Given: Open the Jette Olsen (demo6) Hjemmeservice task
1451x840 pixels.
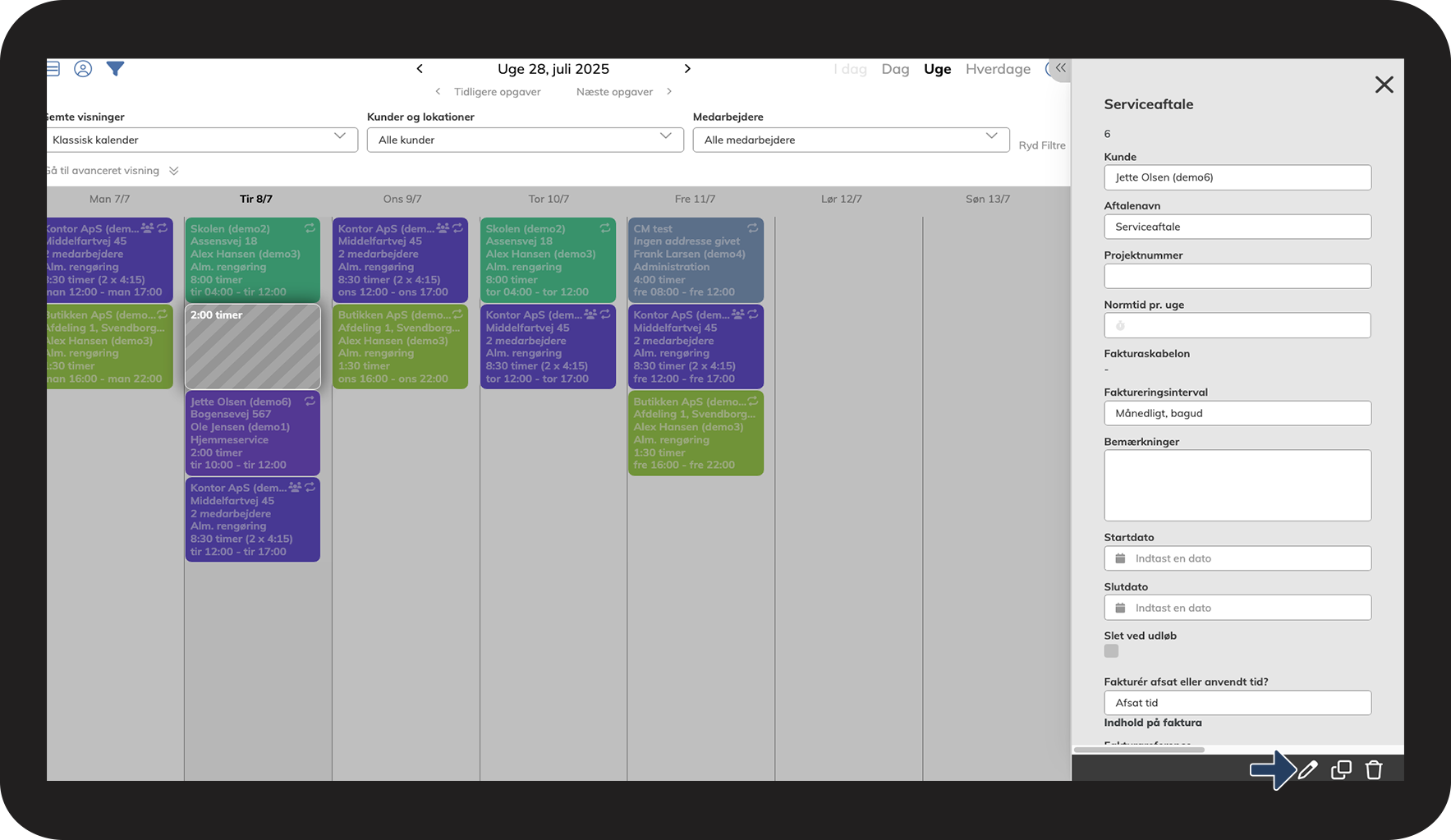Looking at the screenshot, I should click(252, 433).
